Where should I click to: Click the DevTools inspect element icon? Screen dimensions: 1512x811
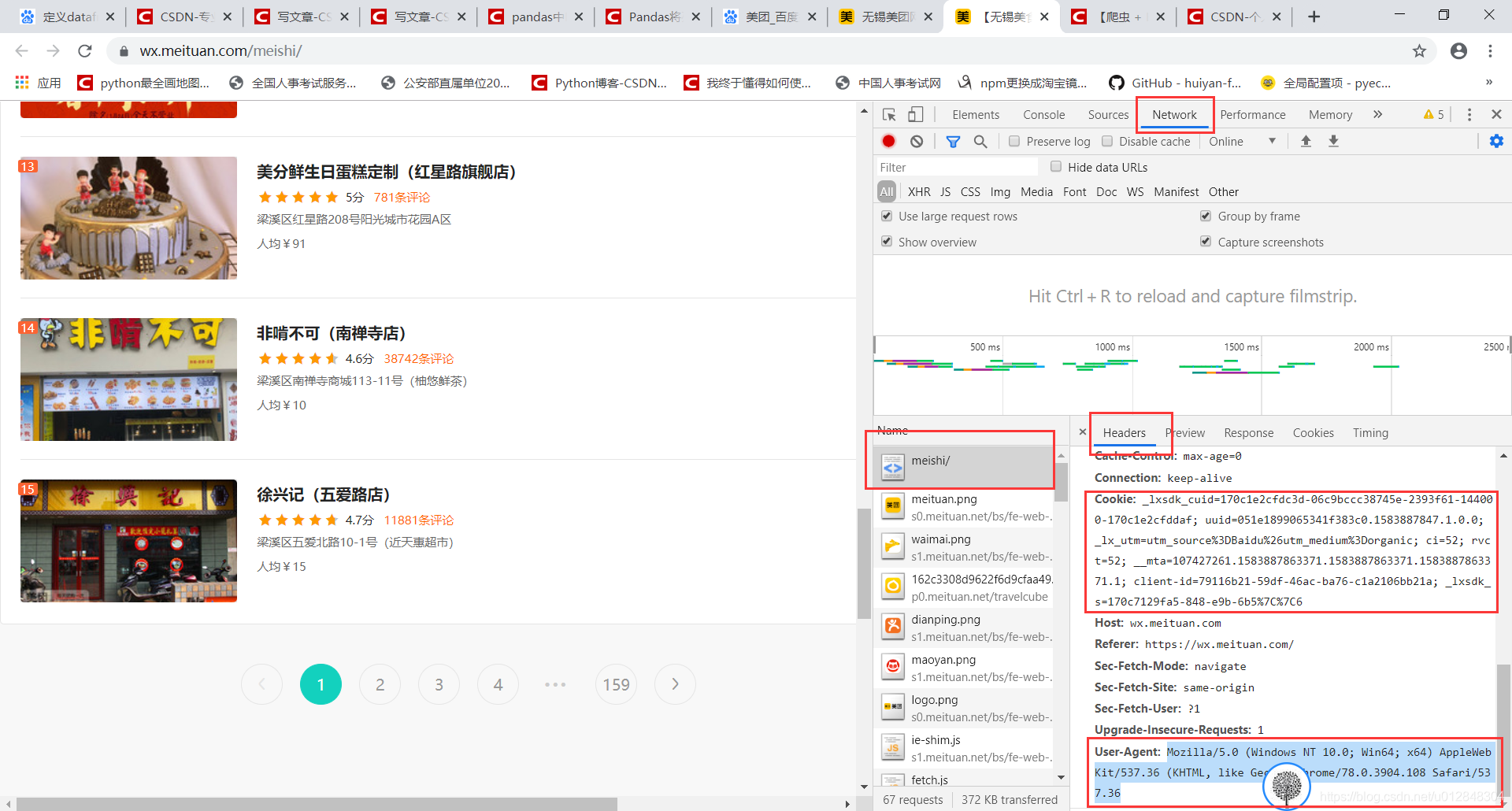[x=889, y=115]
